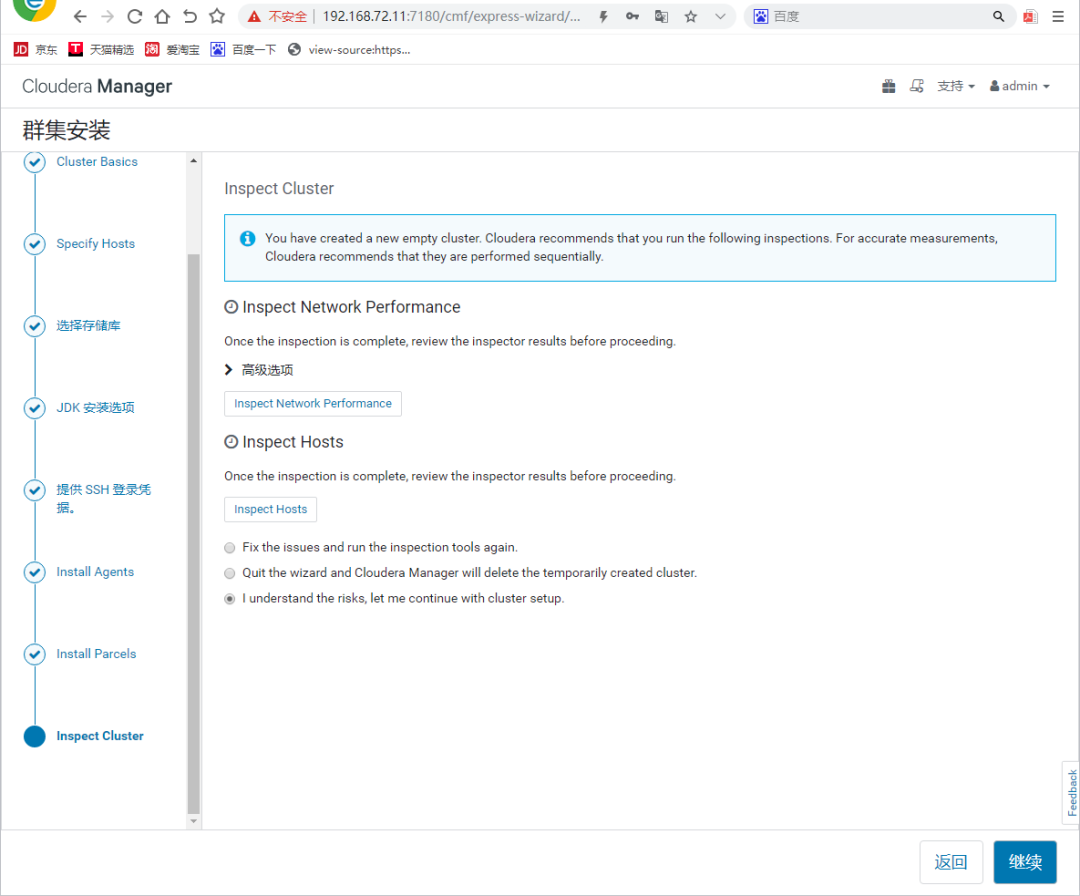
Task: Open the 支持 dropdown menu
Action: coord(955,86)
